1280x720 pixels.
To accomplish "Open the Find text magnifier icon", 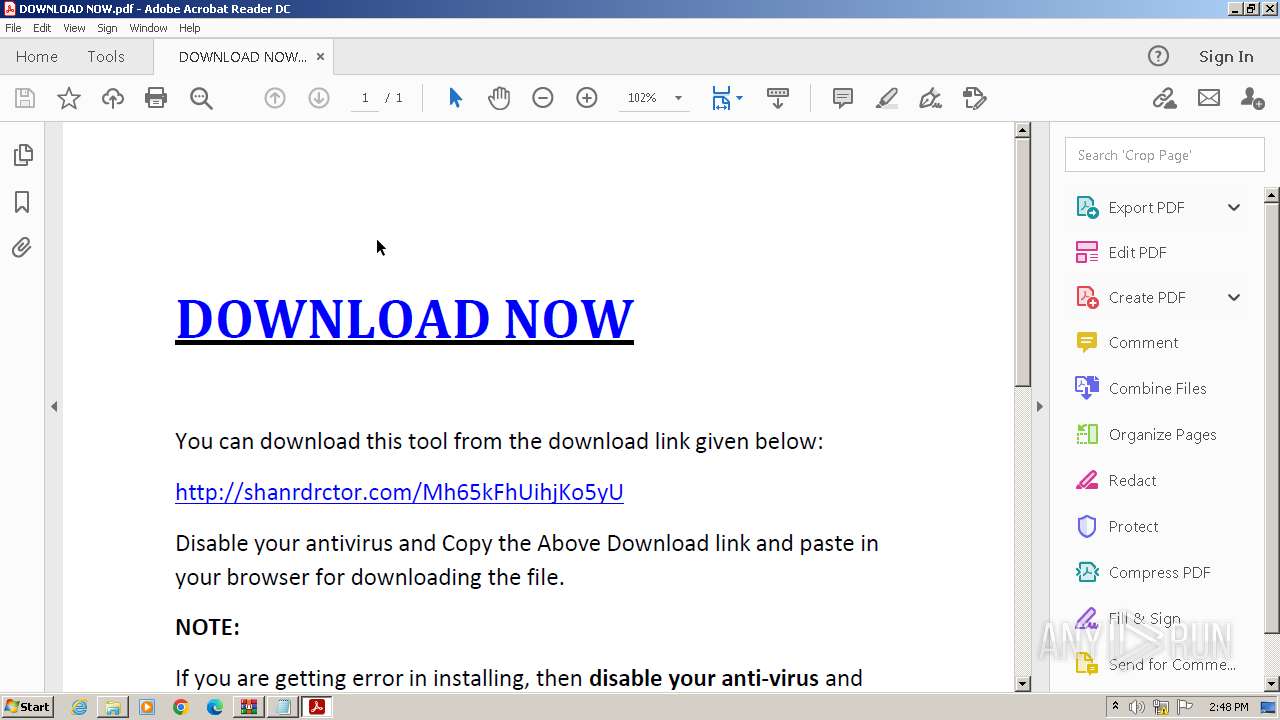I will coord(201,98).
